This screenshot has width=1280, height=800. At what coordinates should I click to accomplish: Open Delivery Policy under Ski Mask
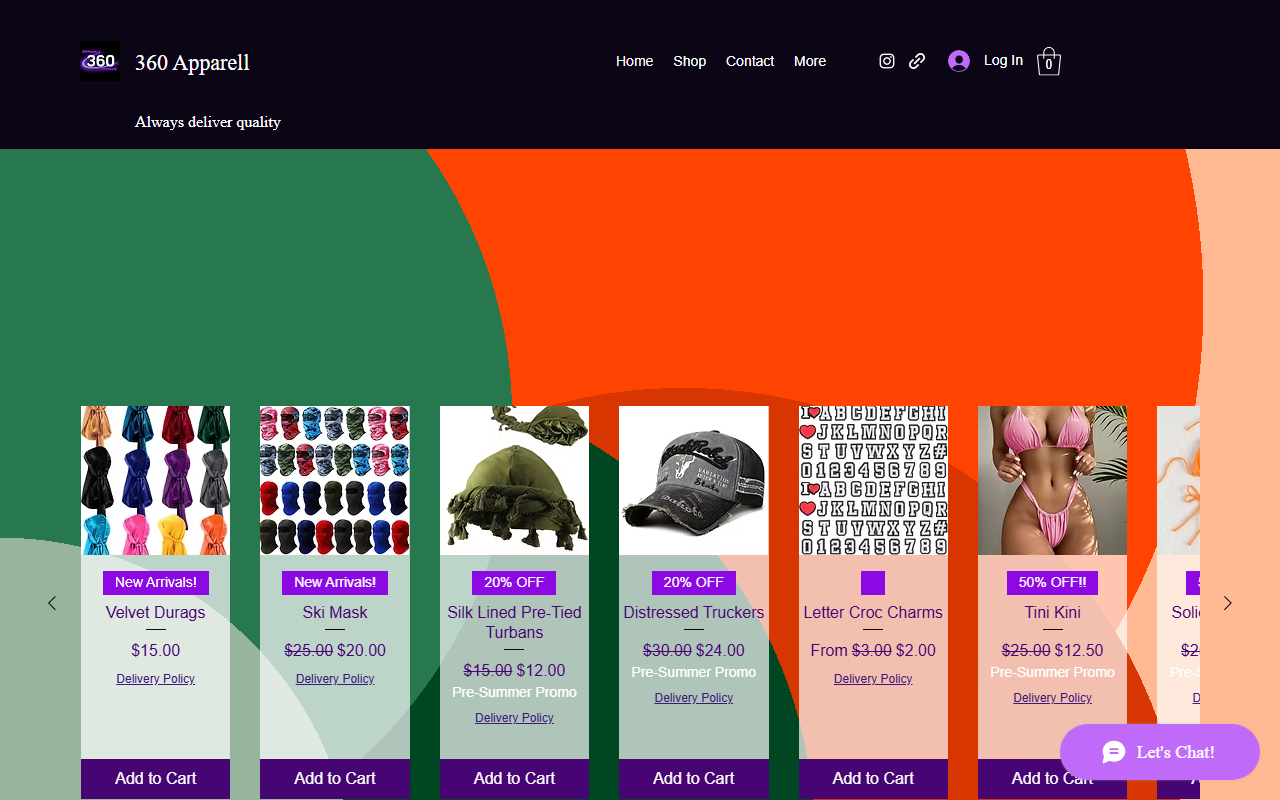pos(335,679)
